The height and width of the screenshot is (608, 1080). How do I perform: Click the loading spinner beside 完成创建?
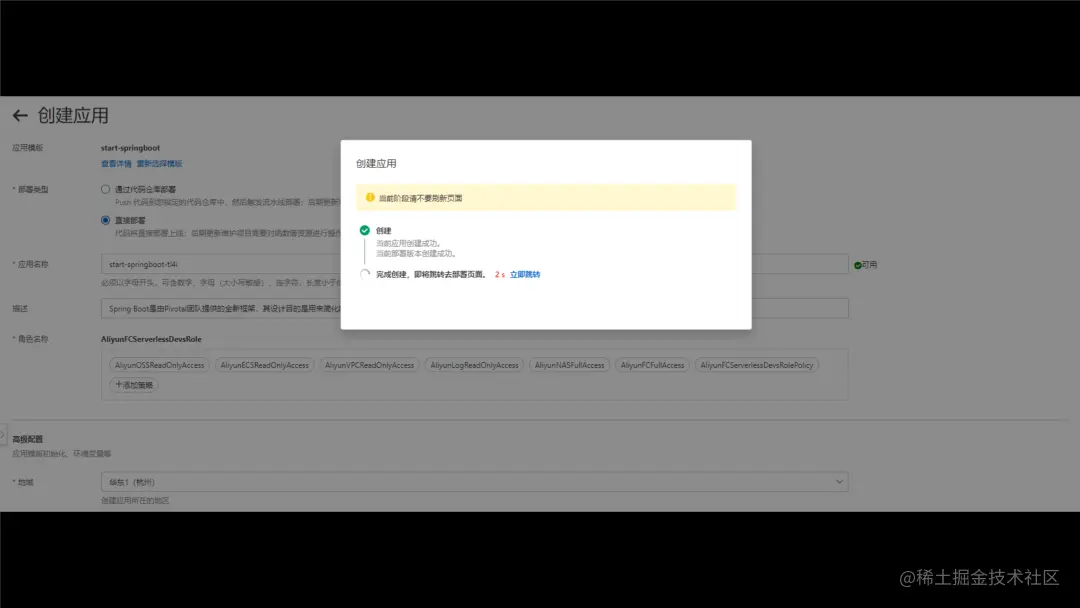[x=364, y=274]
